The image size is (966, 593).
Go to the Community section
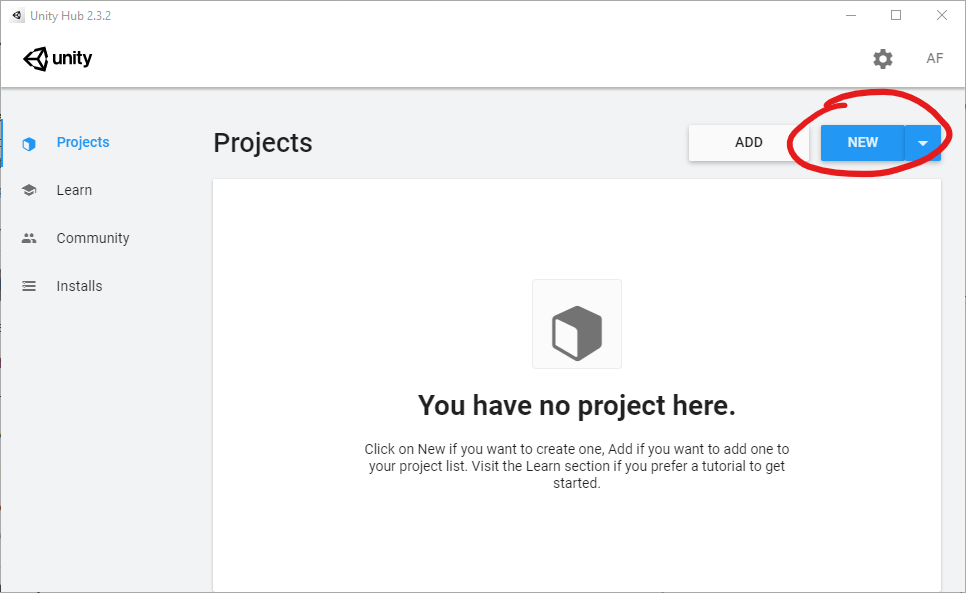93,238
